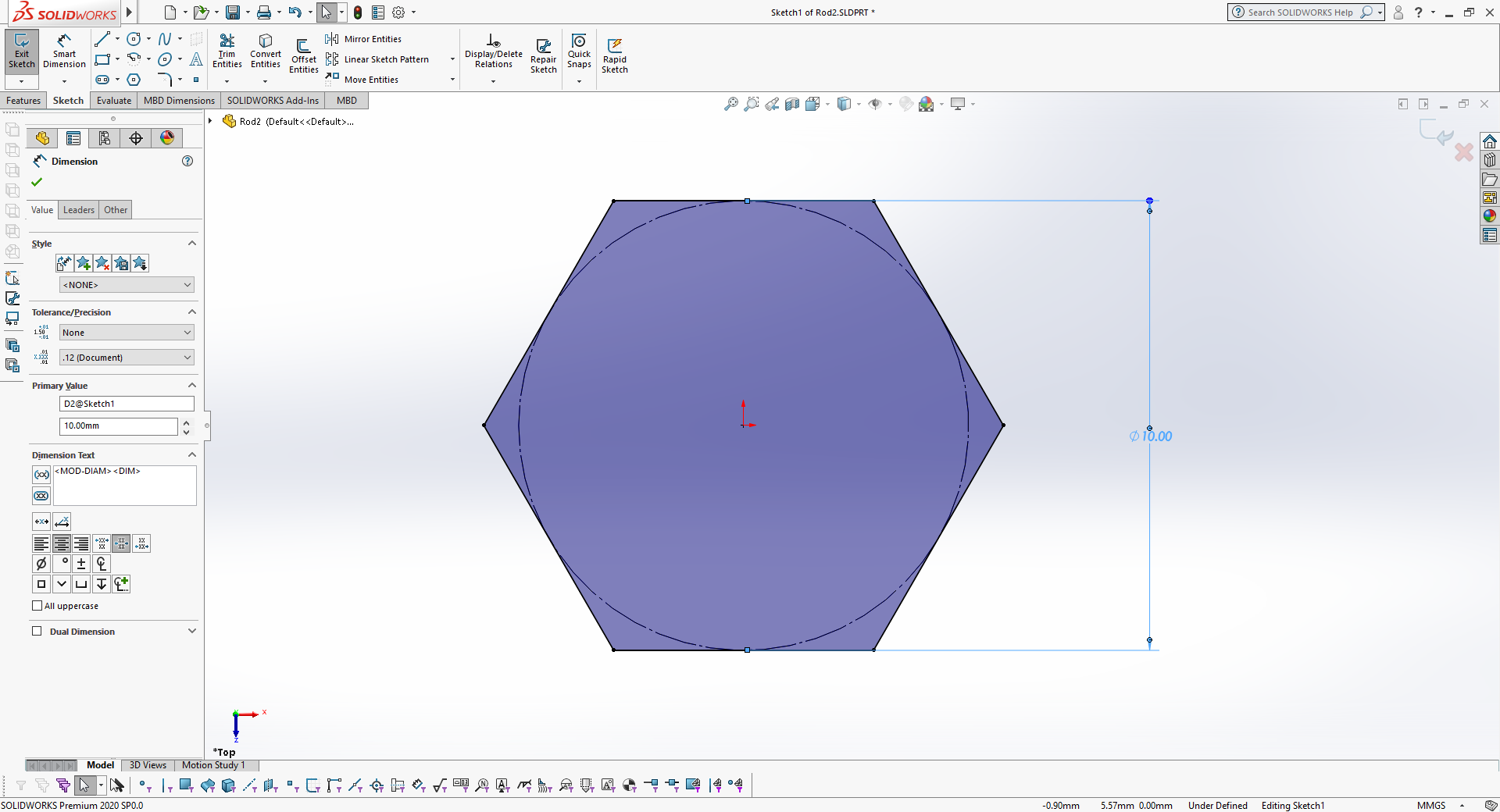Click the Mirror Entities button
1500x812 pixels.
coord(364,39)
